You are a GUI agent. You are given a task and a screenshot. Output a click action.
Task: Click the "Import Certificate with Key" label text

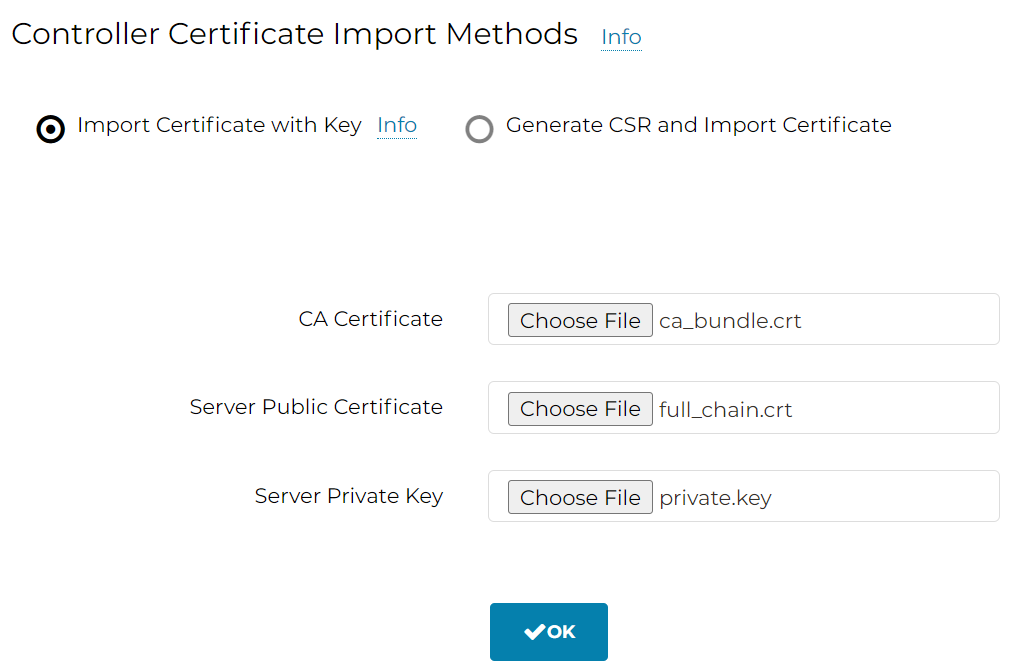click(x=219, y=125)
